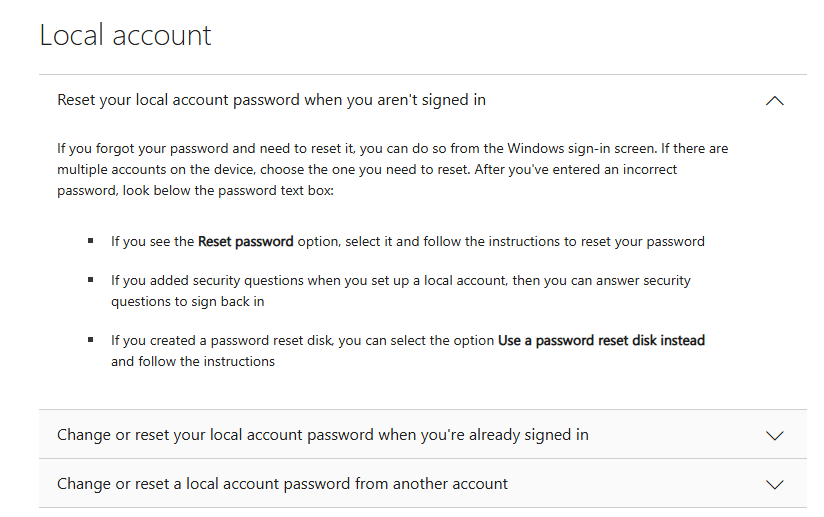Click the line "and follow the instructions"
This screenshot has height=517, width=824.
coord(193,361)
